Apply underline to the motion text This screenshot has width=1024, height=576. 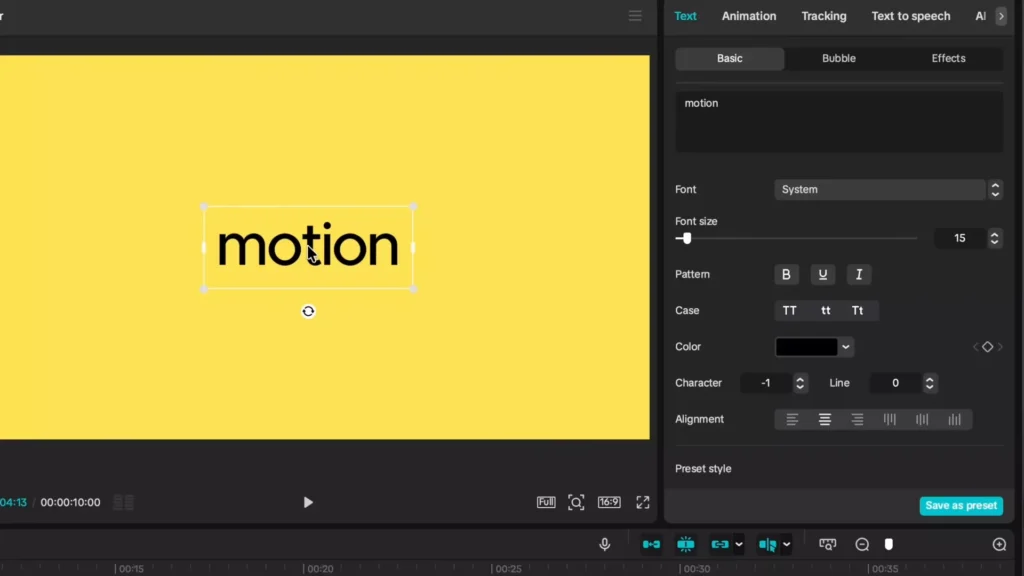click(822, 274)
